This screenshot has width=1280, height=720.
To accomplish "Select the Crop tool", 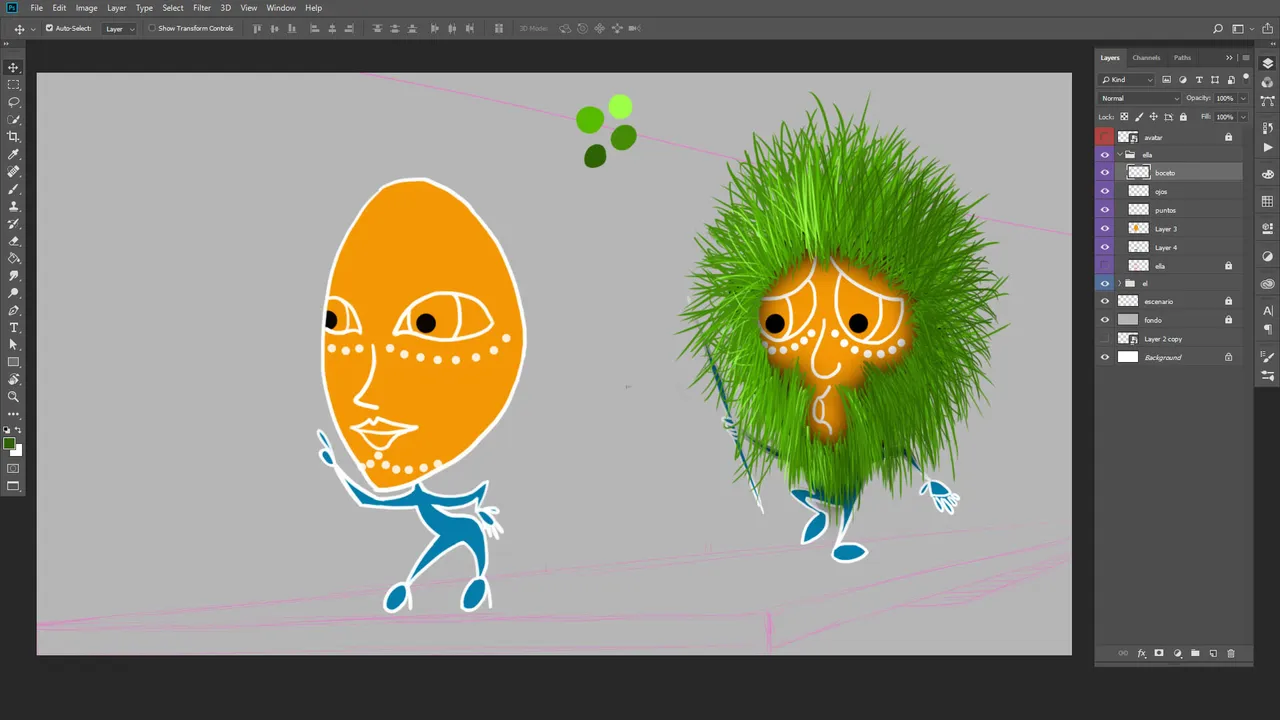I will point(13,137).
